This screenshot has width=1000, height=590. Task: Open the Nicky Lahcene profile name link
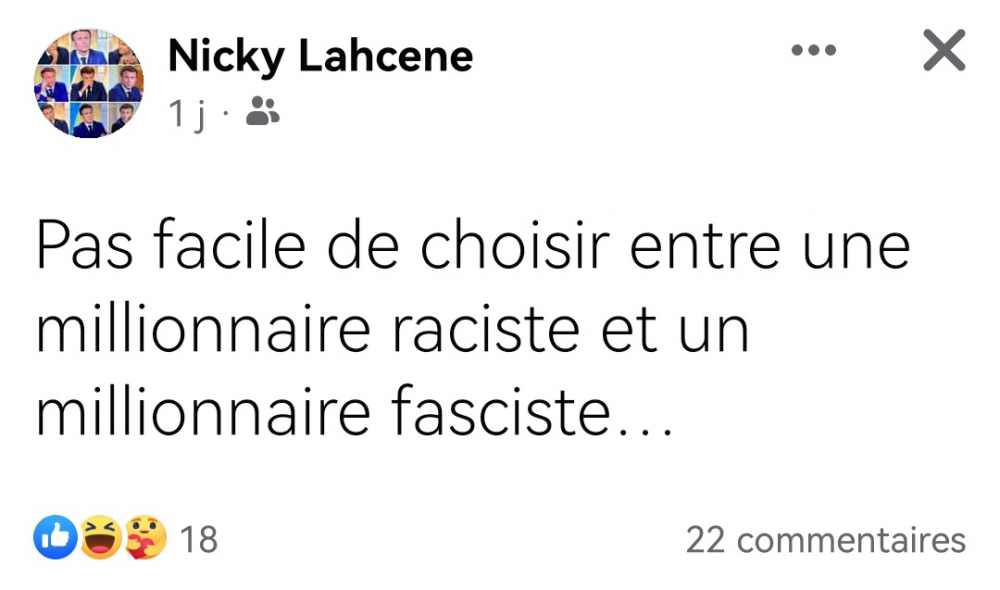[x=320, y=56]
